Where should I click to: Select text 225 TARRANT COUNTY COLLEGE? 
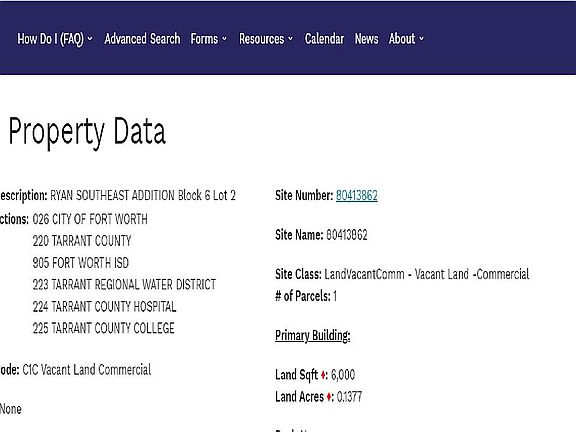pyautogui.click(x=104, y=328)
